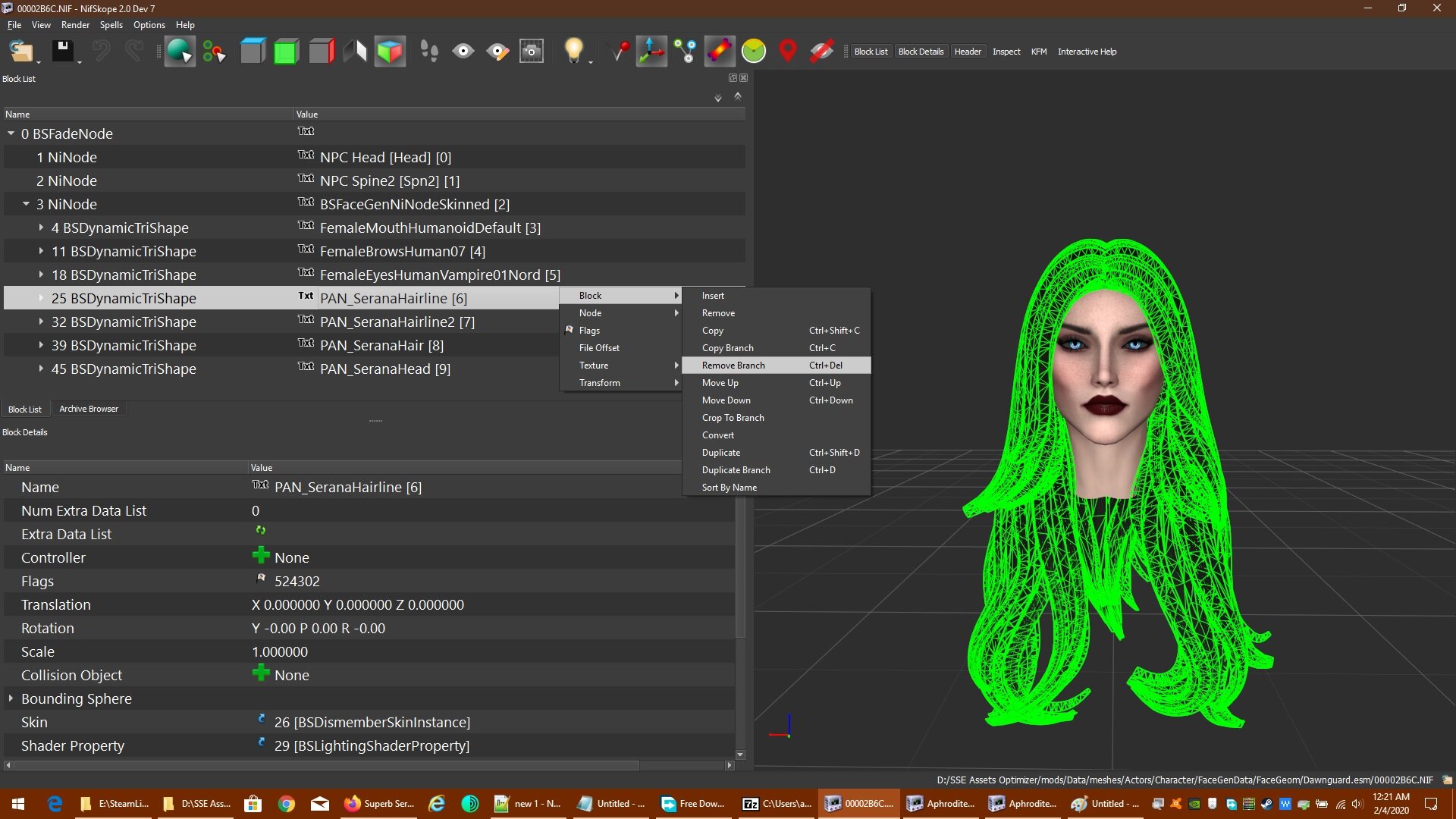Open the Options menu
1456x819 pixels.
pyautogui.click(x=149, y=25)
